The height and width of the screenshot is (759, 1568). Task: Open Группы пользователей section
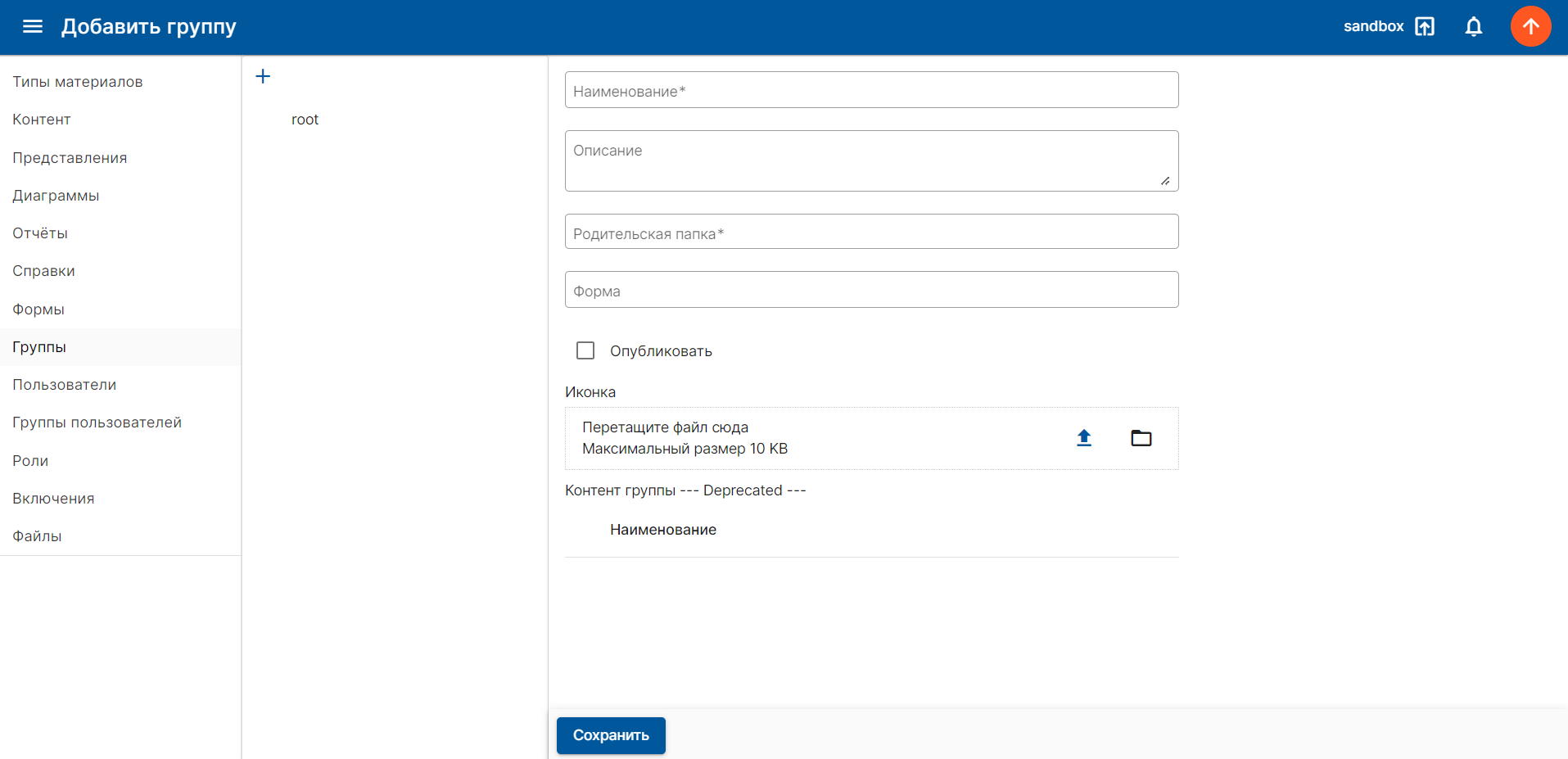click(120, 422)
